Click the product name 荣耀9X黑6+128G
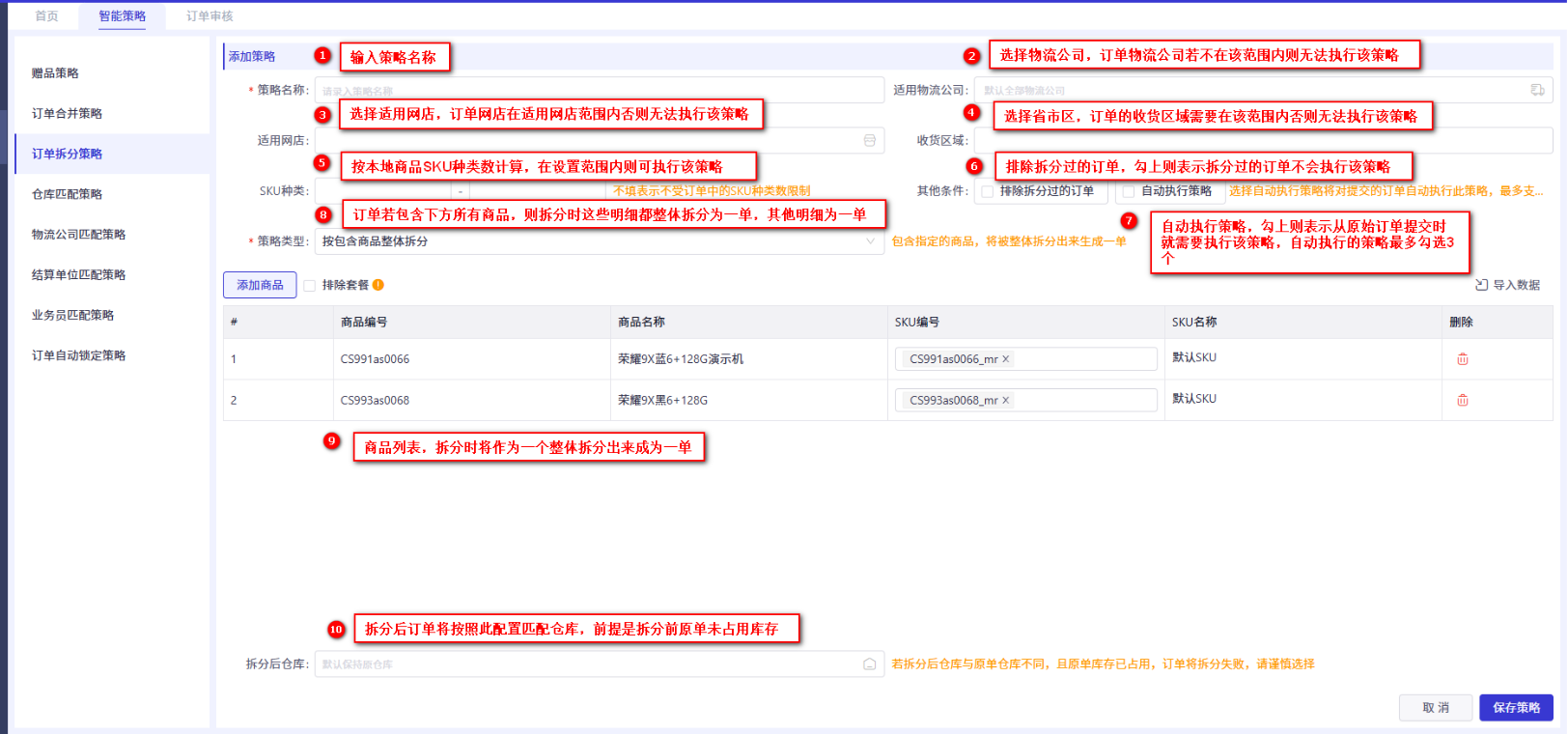Screen dimensions: 1568x734 point(662,400)
